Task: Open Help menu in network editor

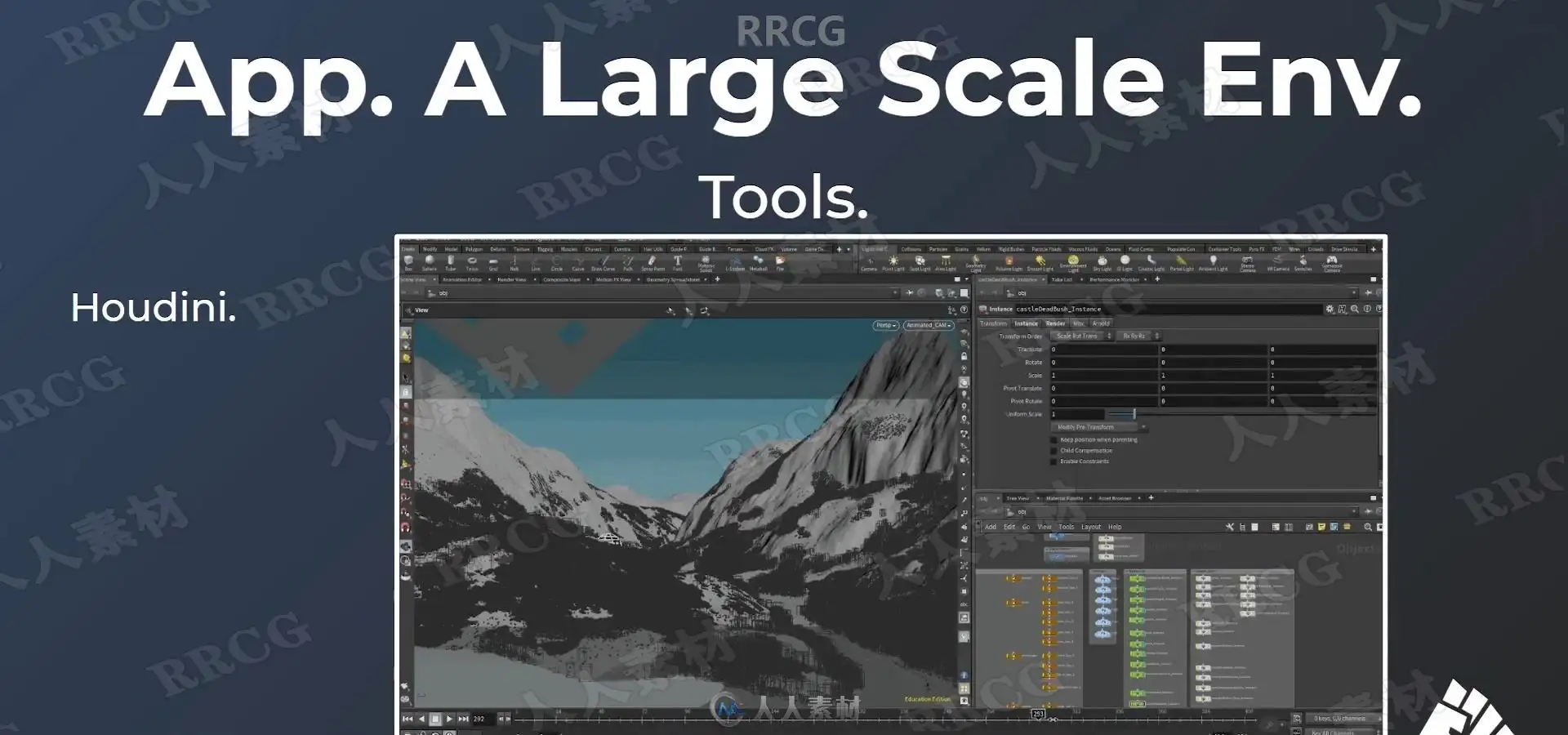Action: 1115,527
